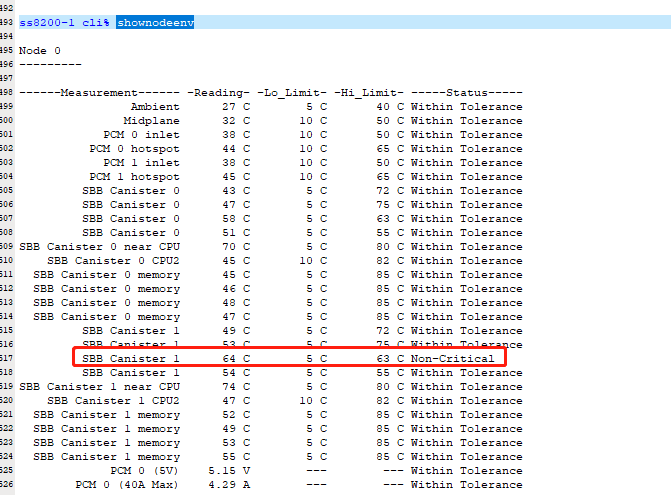The height and width of the screenshot is (495, 671).
Task: Click the 58 C canister reading
Action: point(236,219)
